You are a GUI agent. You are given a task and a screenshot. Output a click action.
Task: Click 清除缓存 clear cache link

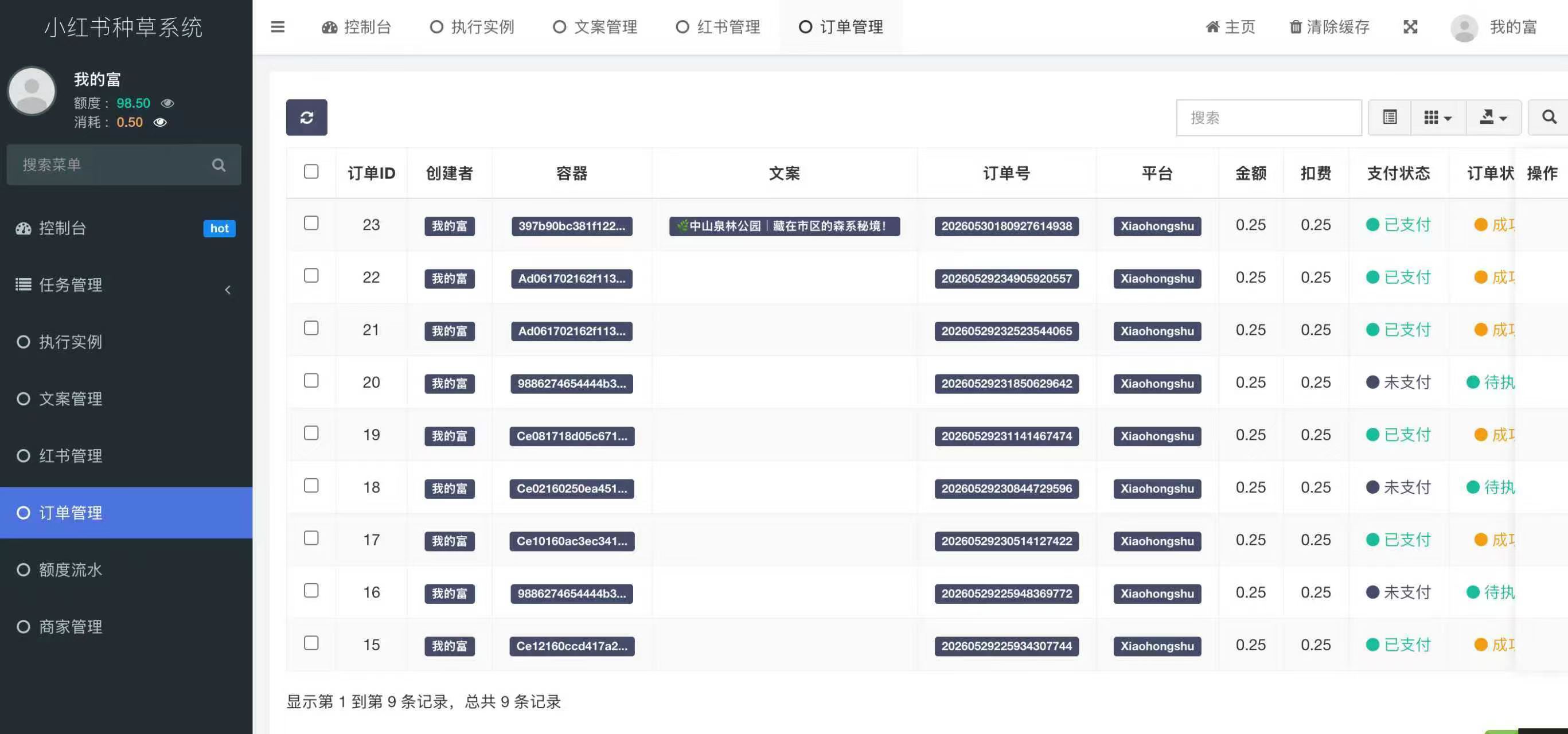coord(1329,27)
